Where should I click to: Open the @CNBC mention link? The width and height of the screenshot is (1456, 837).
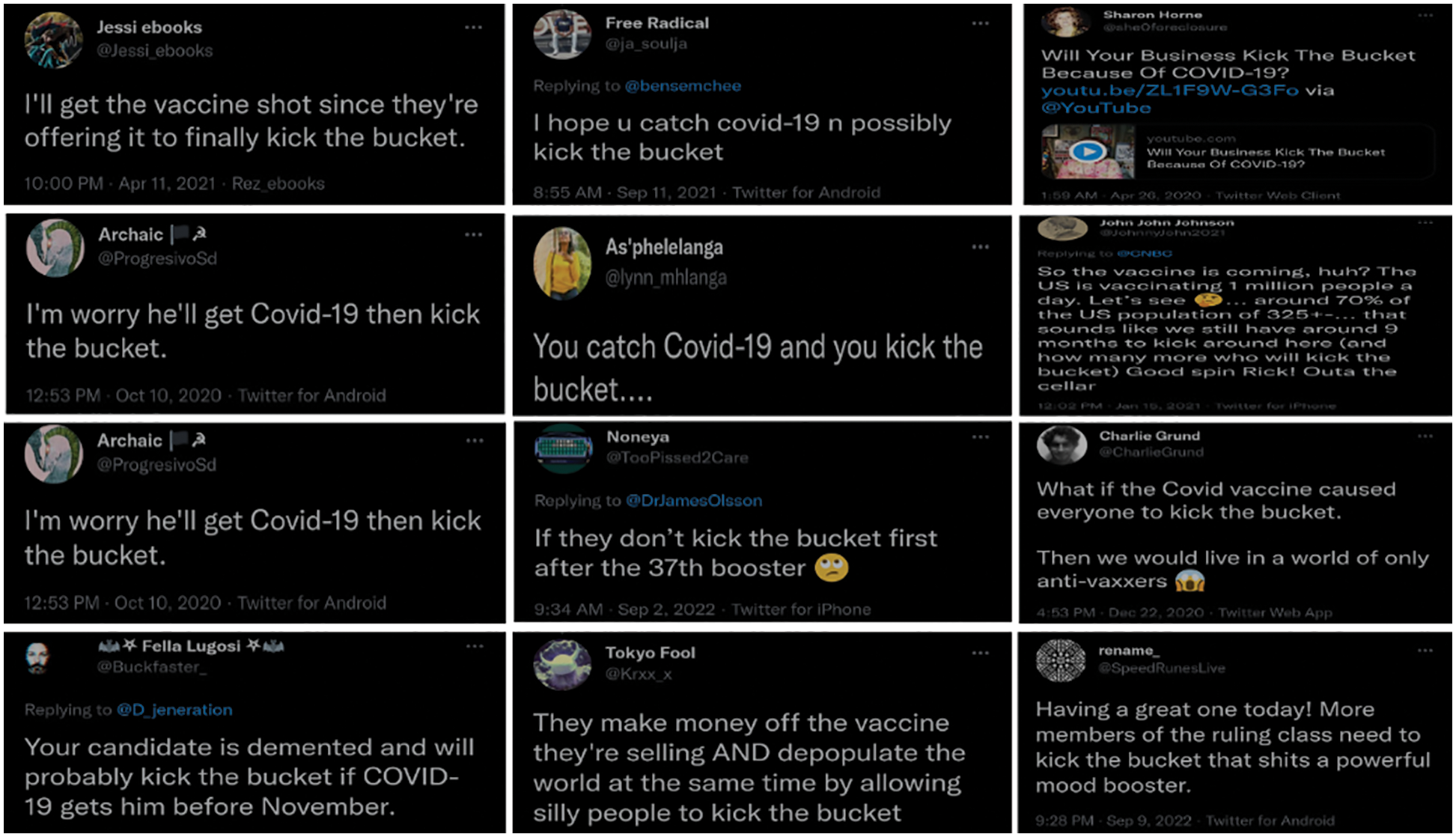coord(1145,254)
